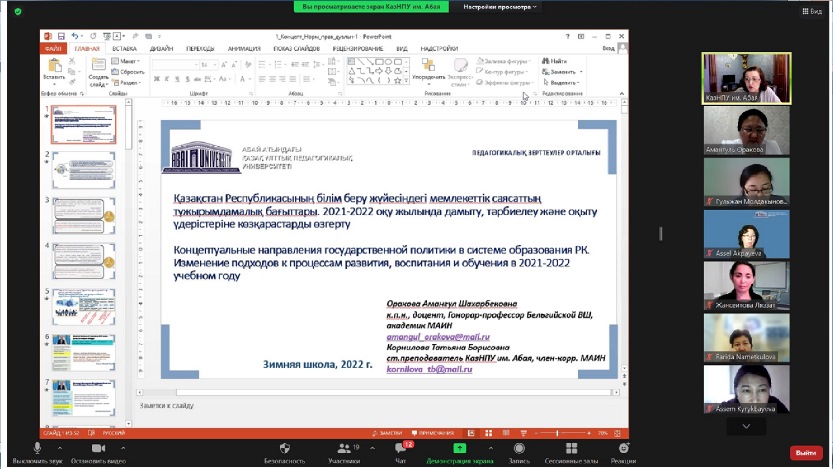Switch to the ВСТАВКА ribbon tab

click(x=125, y=48)
